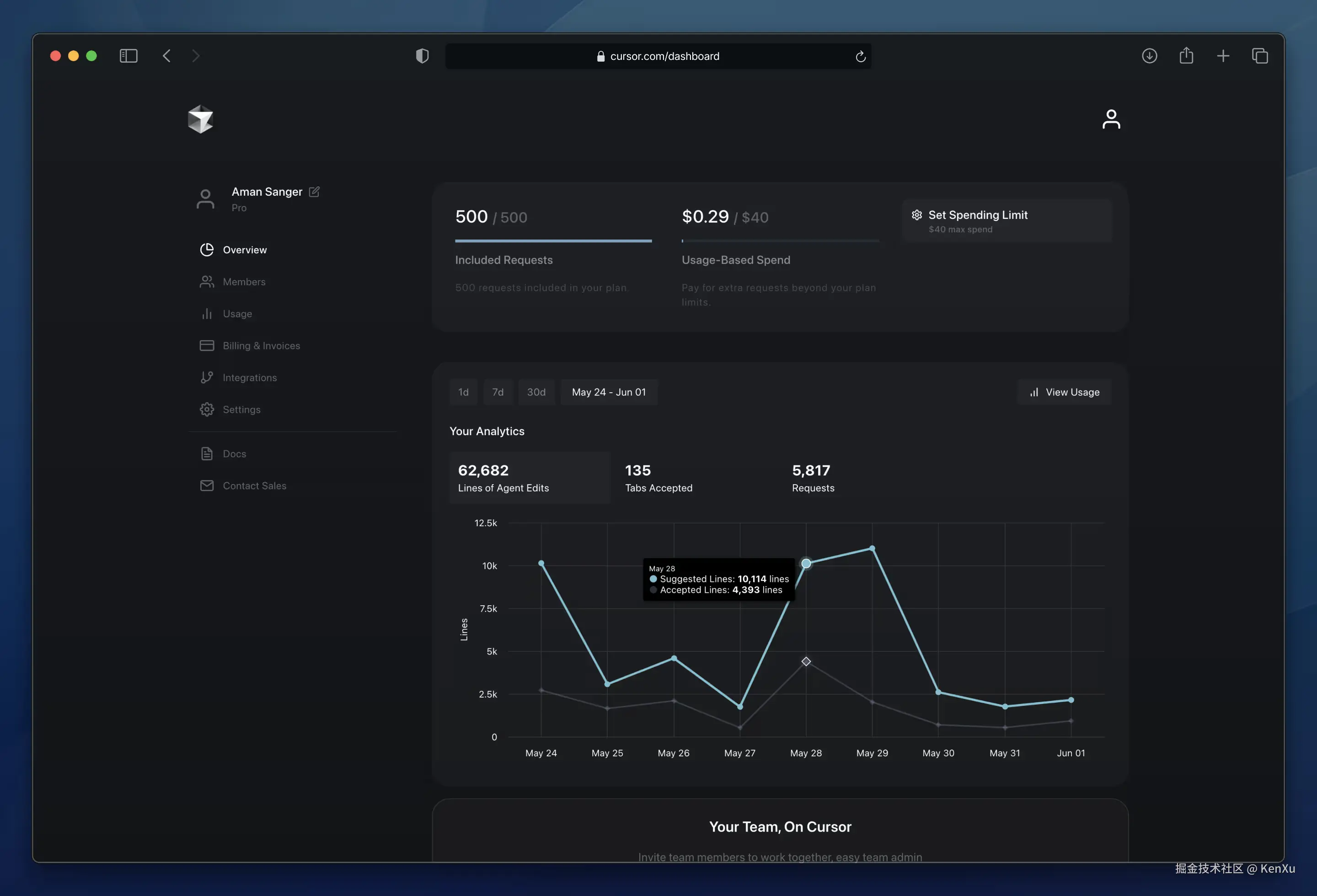This screenshot has height=896, width=1317.
Task: Click the Share icon in Safari toolbar
Action: 1186,56
